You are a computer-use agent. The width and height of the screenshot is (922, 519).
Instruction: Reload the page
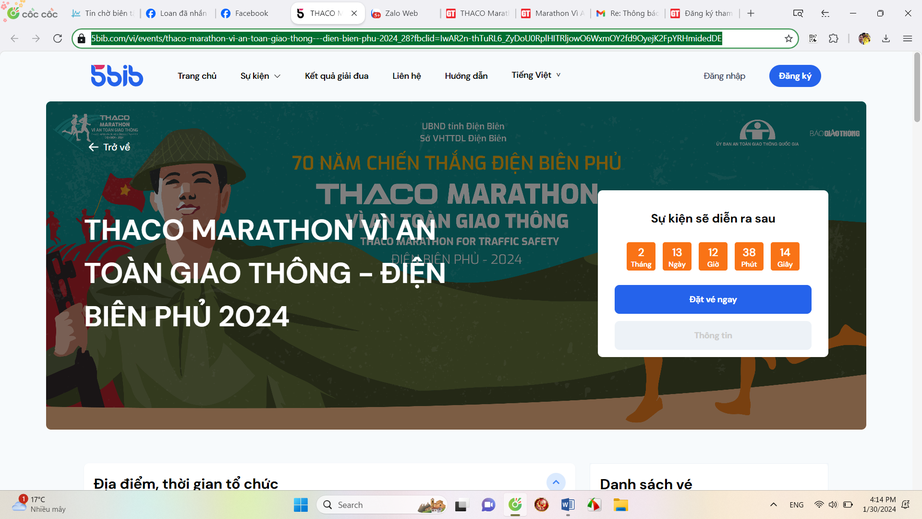[x=57, y=38]
